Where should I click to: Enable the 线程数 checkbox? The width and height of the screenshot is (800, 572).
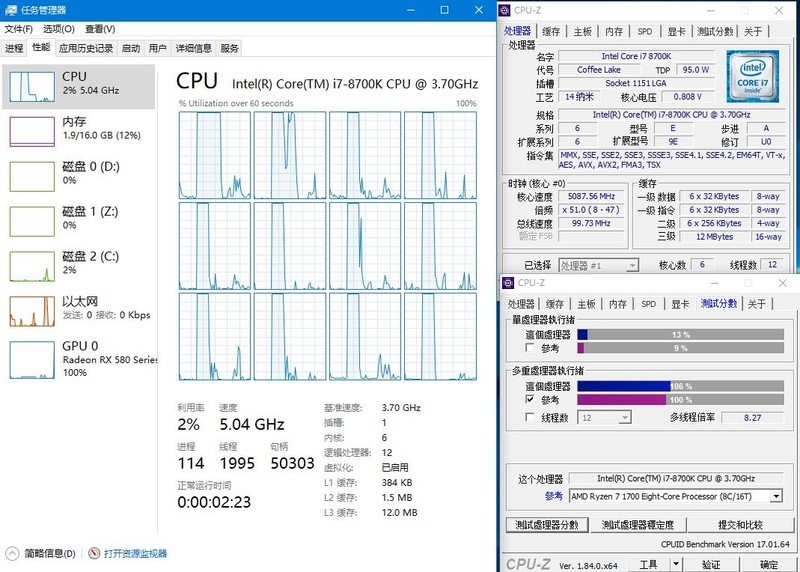[x=530, y=417]
